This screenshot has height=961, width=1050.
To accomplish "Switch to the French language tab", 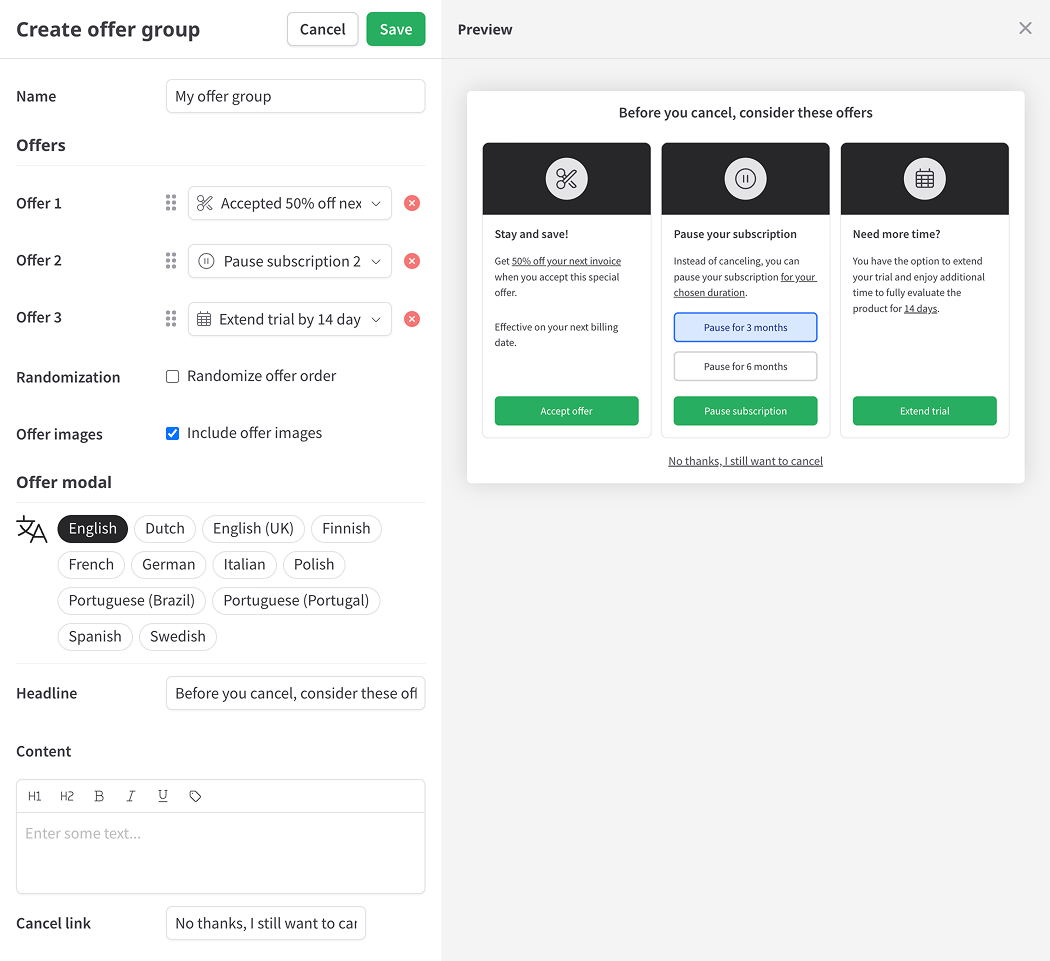I will (91, 564).
